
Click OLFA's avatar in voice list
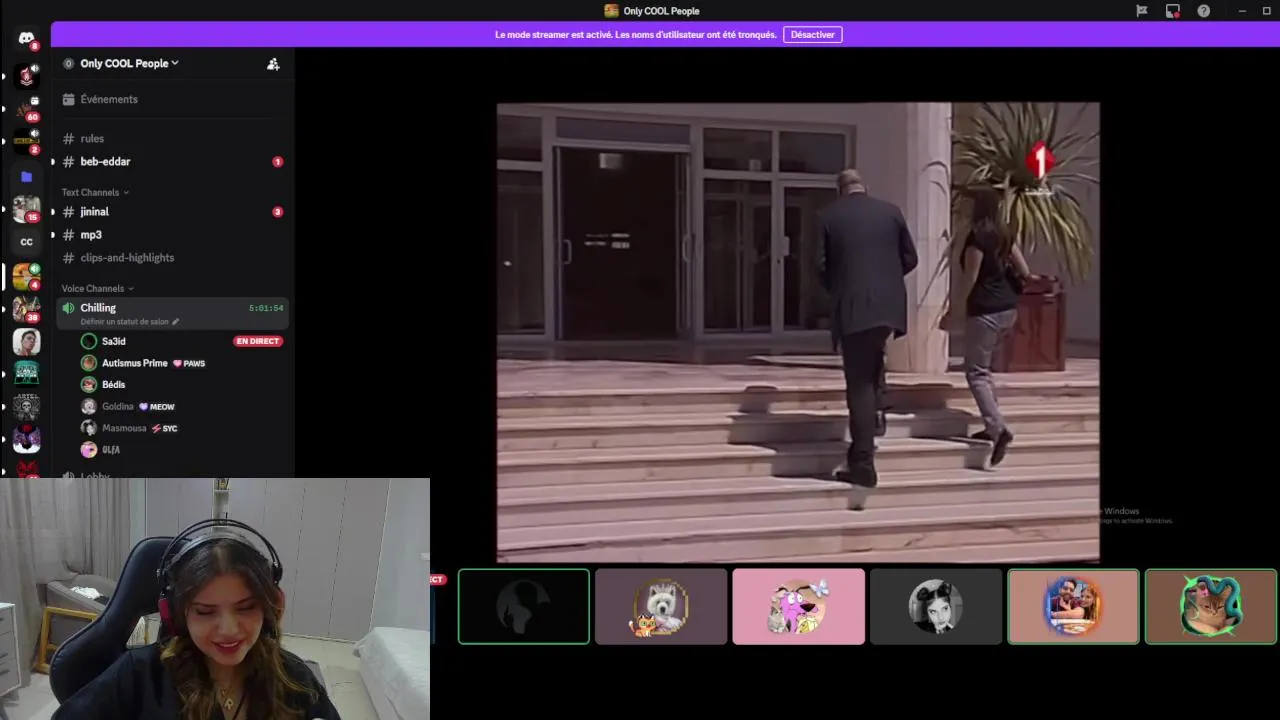[x=89, y=450]
